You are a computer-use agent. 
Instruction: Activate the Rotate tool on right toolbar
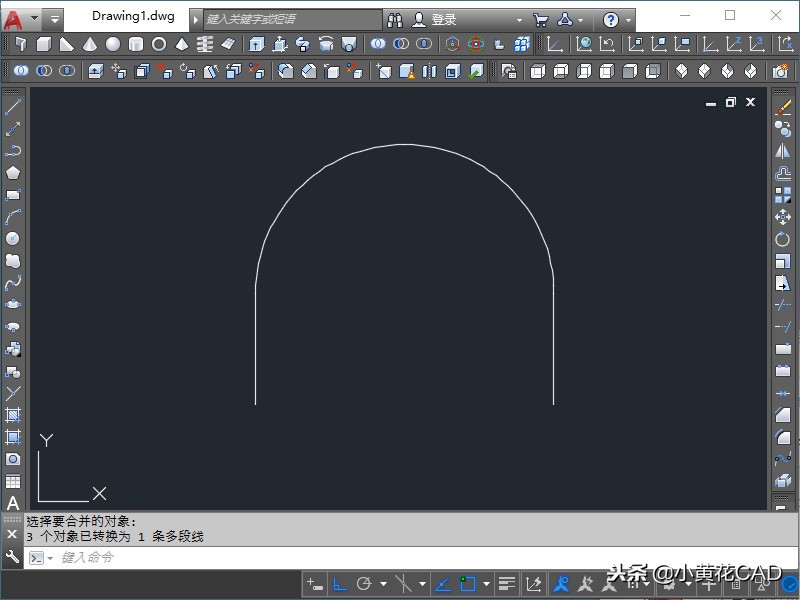pos(783,240)
